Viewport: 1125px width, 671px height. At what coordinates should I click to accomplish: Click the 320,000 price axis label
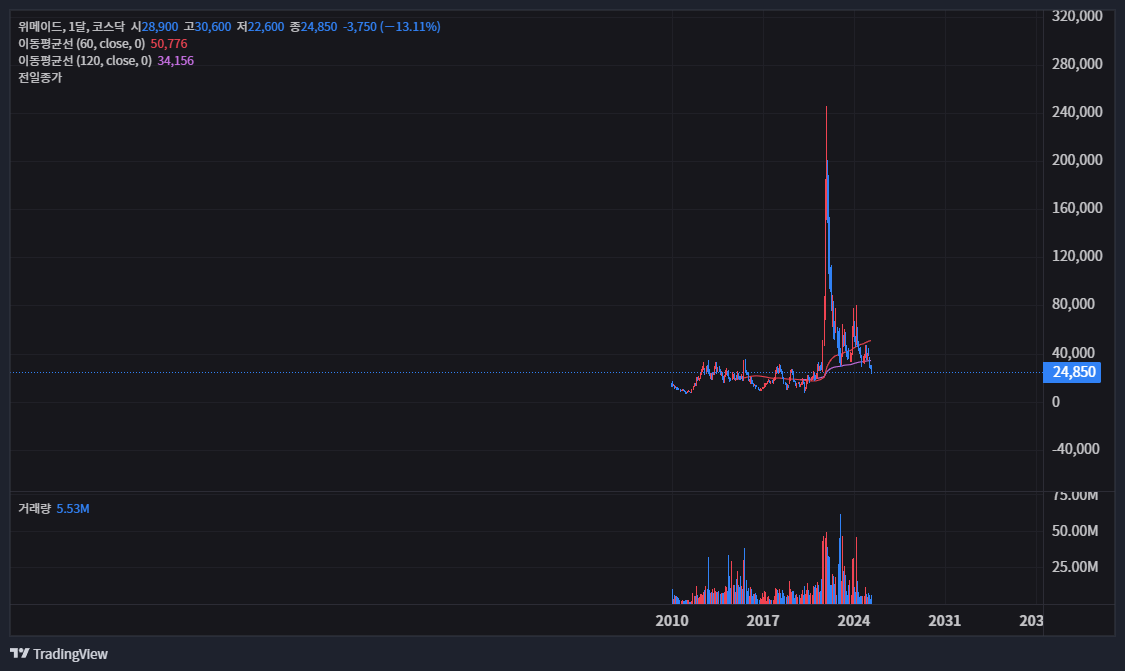point(1077,16)
